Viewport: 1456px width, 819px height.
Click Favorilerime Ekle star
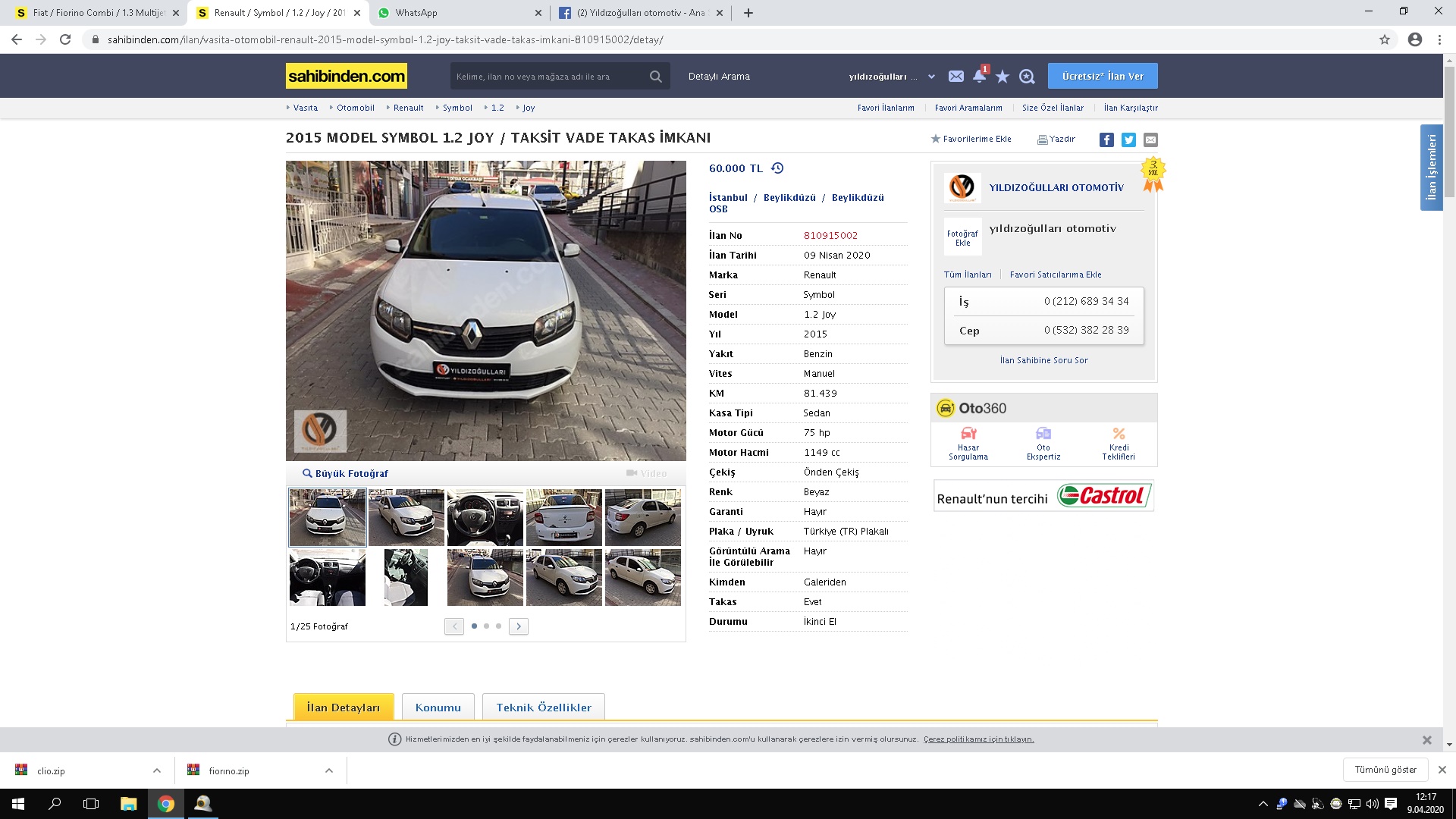coord(935,139)
